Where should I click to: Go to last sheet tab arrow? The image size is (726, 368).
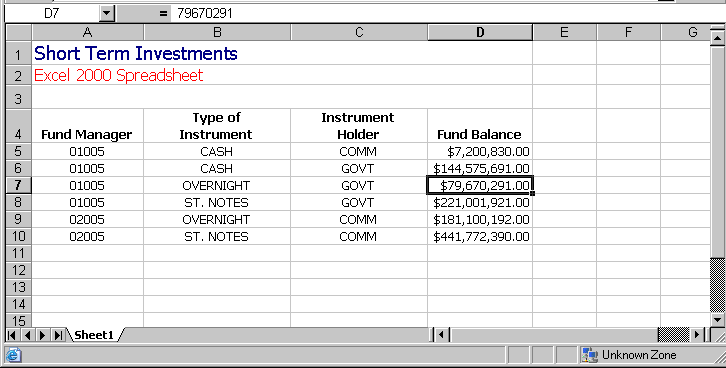click(x=58, y=335)
